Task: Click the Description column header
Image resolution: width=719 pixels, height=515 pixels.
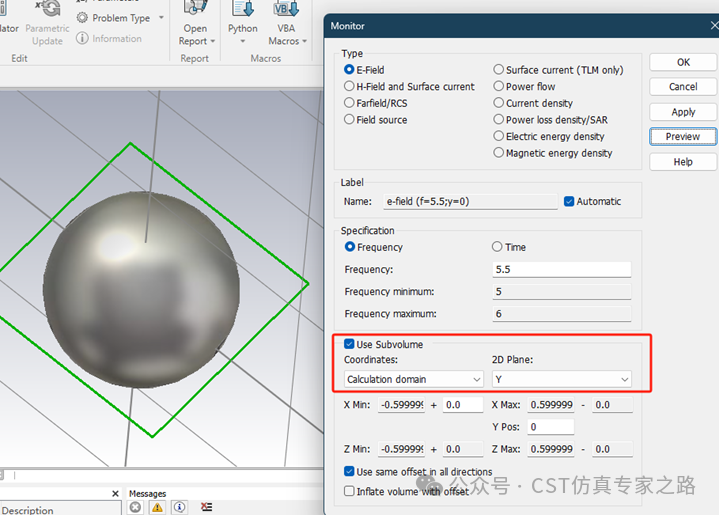Action: click(x=28, y=509)
